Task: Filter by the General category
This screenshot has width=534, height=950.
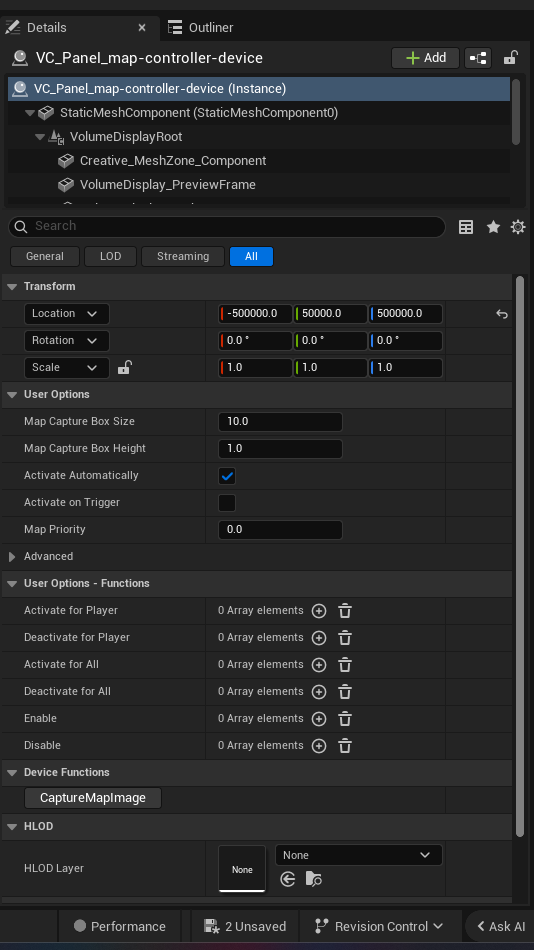Action: pyautogui.click(x=45, y=256)
